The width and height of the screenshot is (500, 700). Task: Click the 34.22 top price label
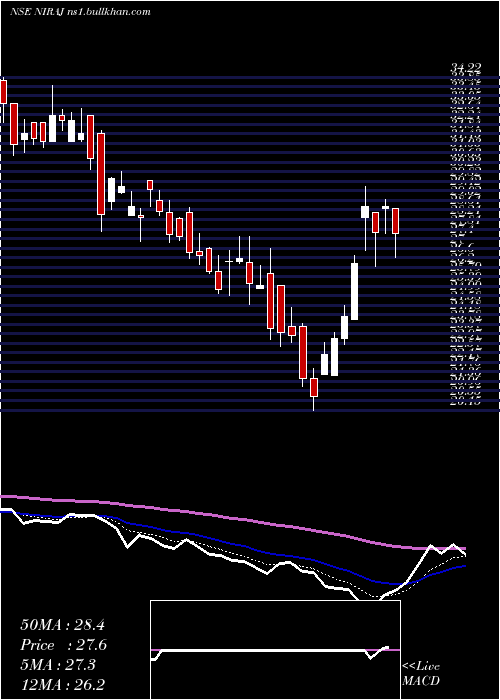(466, 68)
